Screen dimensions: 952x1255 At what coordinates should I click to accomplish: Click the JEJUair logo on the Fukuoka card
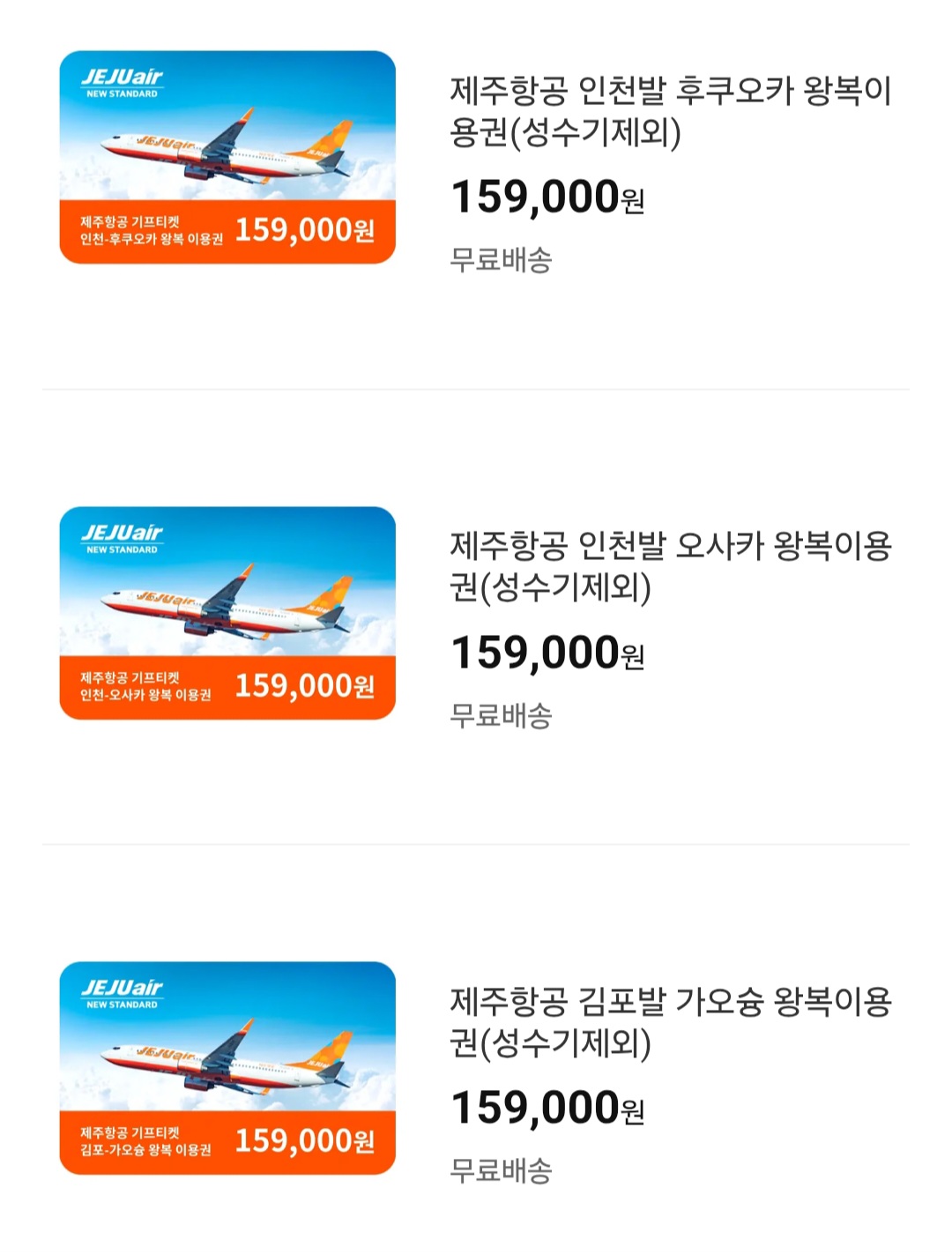122,82
